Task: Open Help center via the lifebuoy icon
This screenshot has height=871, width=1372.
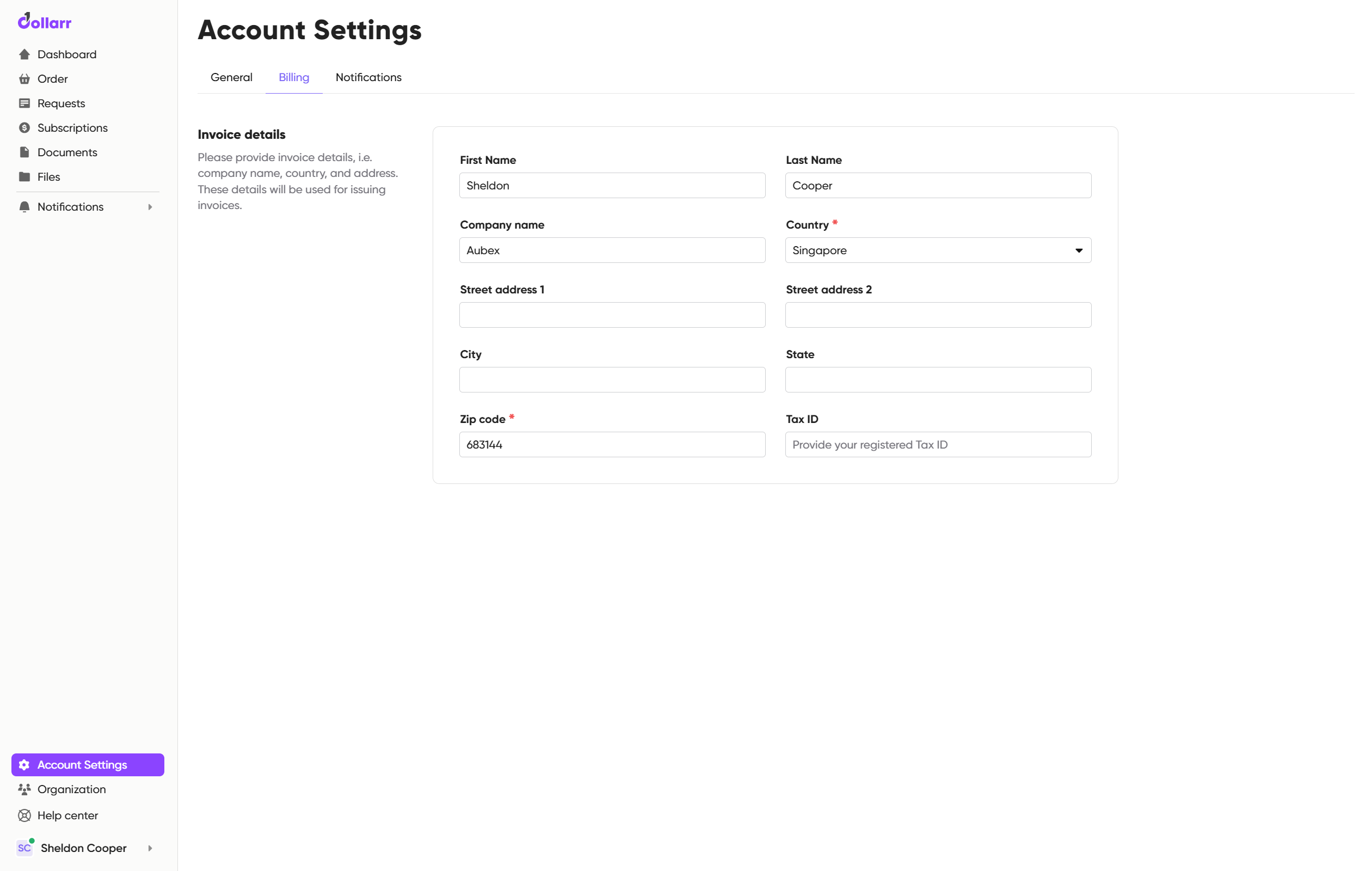Action: click(x=24, y=815)
